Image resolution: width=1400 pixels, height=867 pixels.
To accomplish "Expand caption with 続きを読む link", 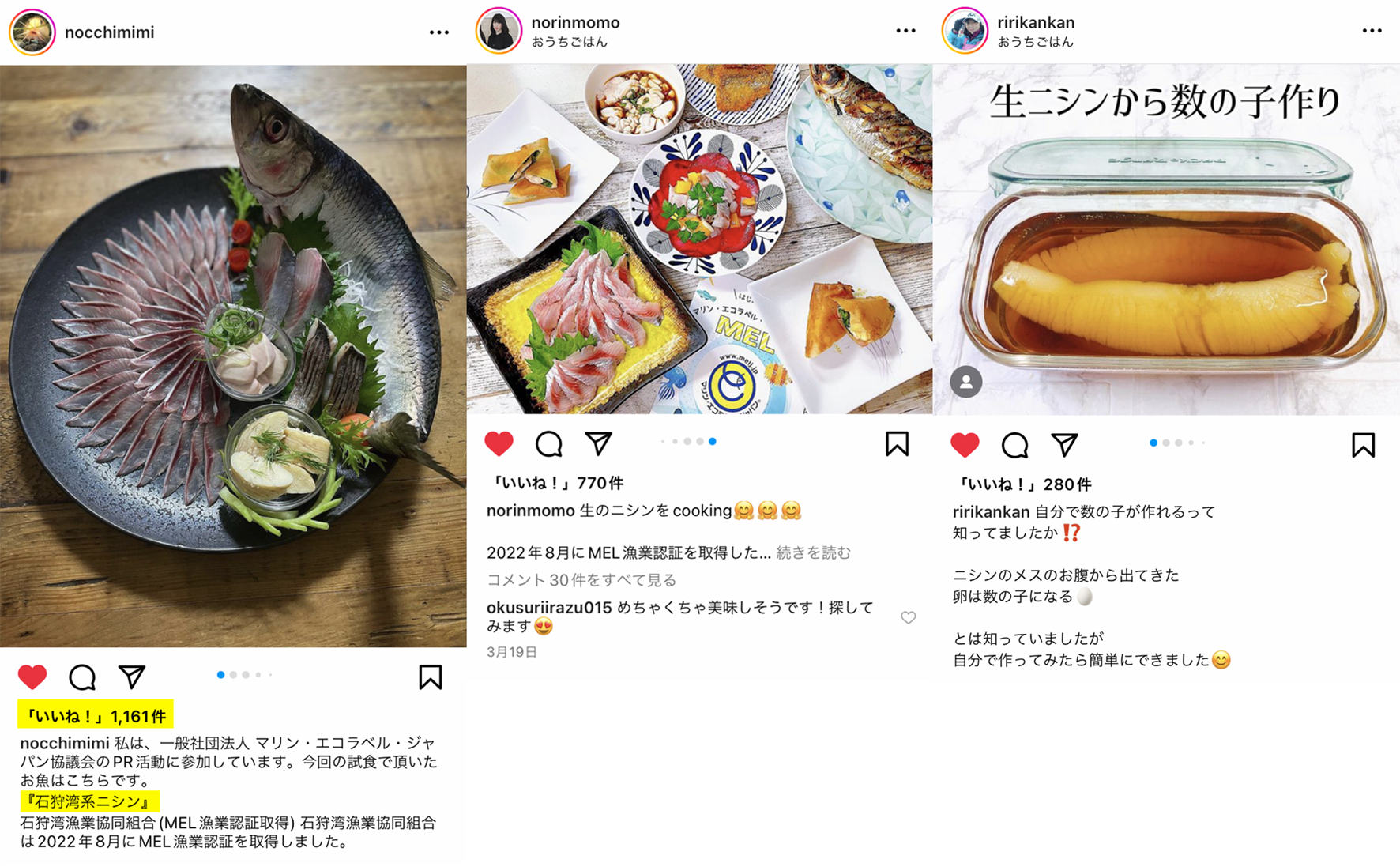I will point(814,552).
